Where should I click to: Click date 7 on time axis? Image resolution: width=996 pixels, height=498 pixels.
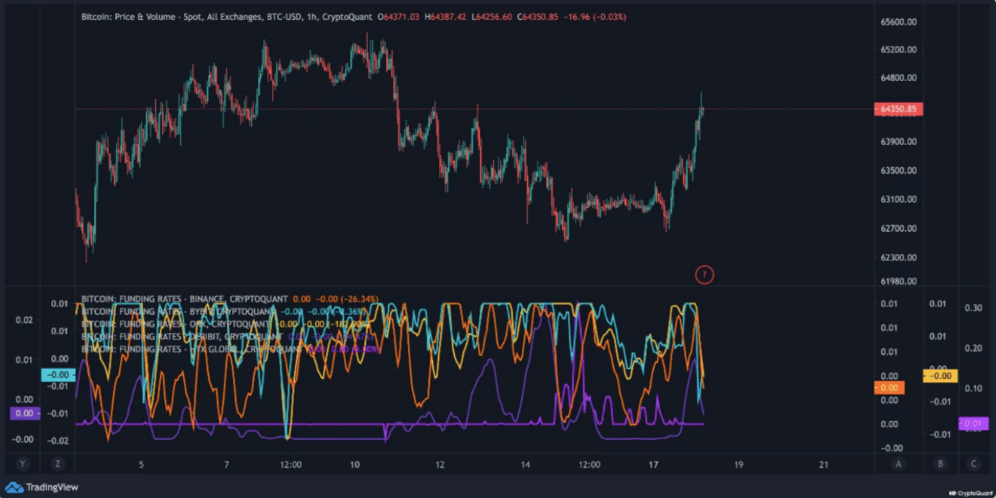227,464
